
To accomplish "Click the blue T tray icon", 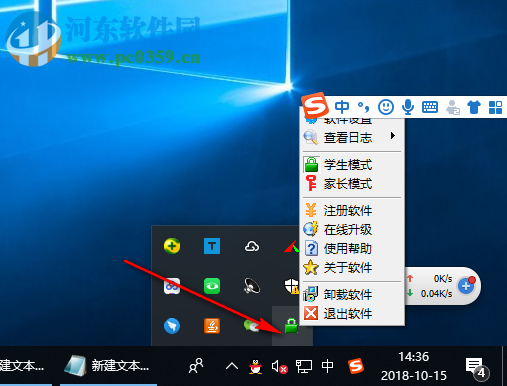I will tap(212, 246).
